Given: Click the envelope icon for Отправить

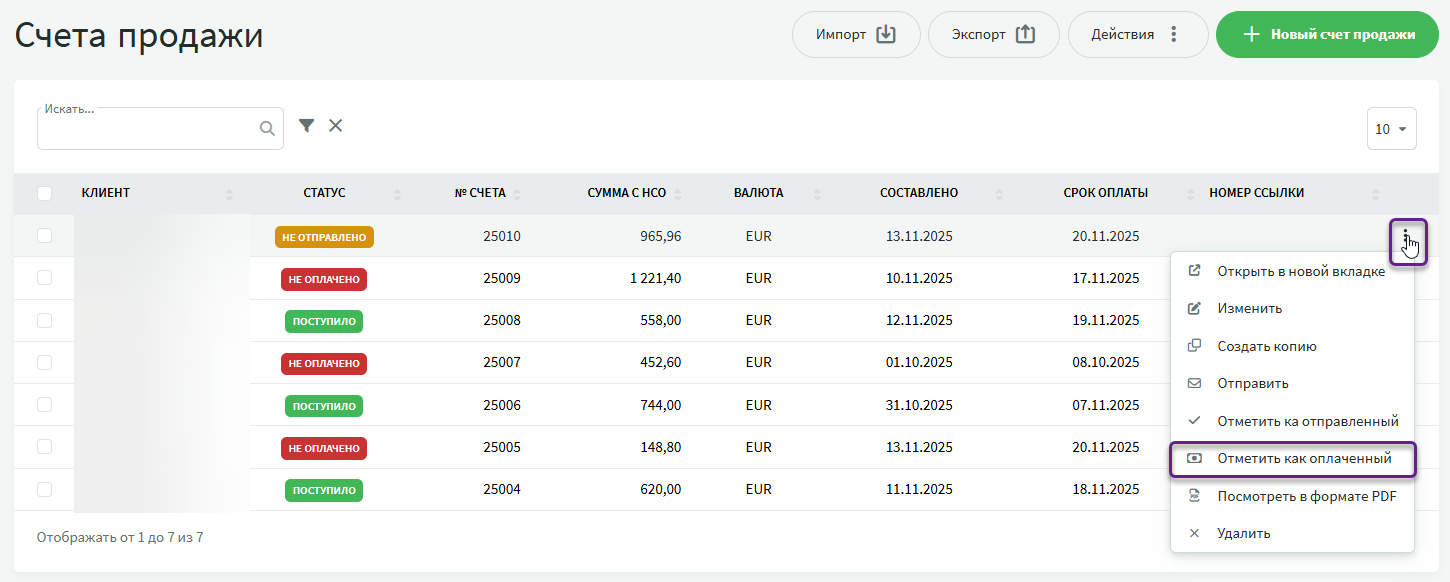Looking at the screenshot, I should coord(1194,383).
